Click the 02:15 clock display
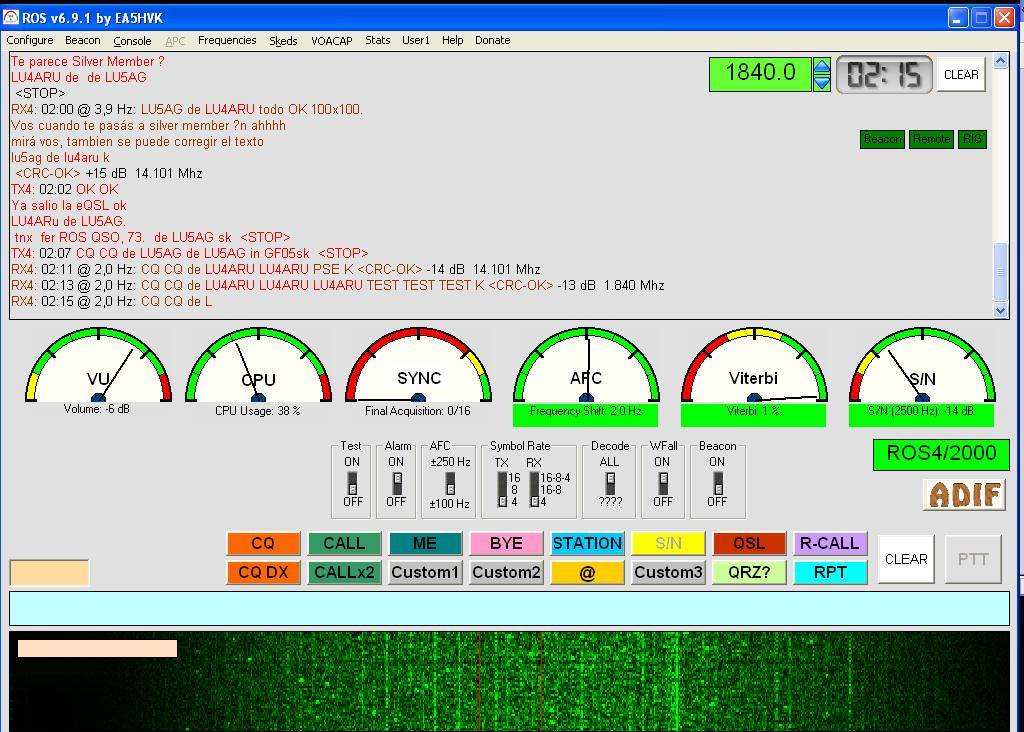This screenshot has width=1024, height=732. pyautogui.click(x=884, y=74)
